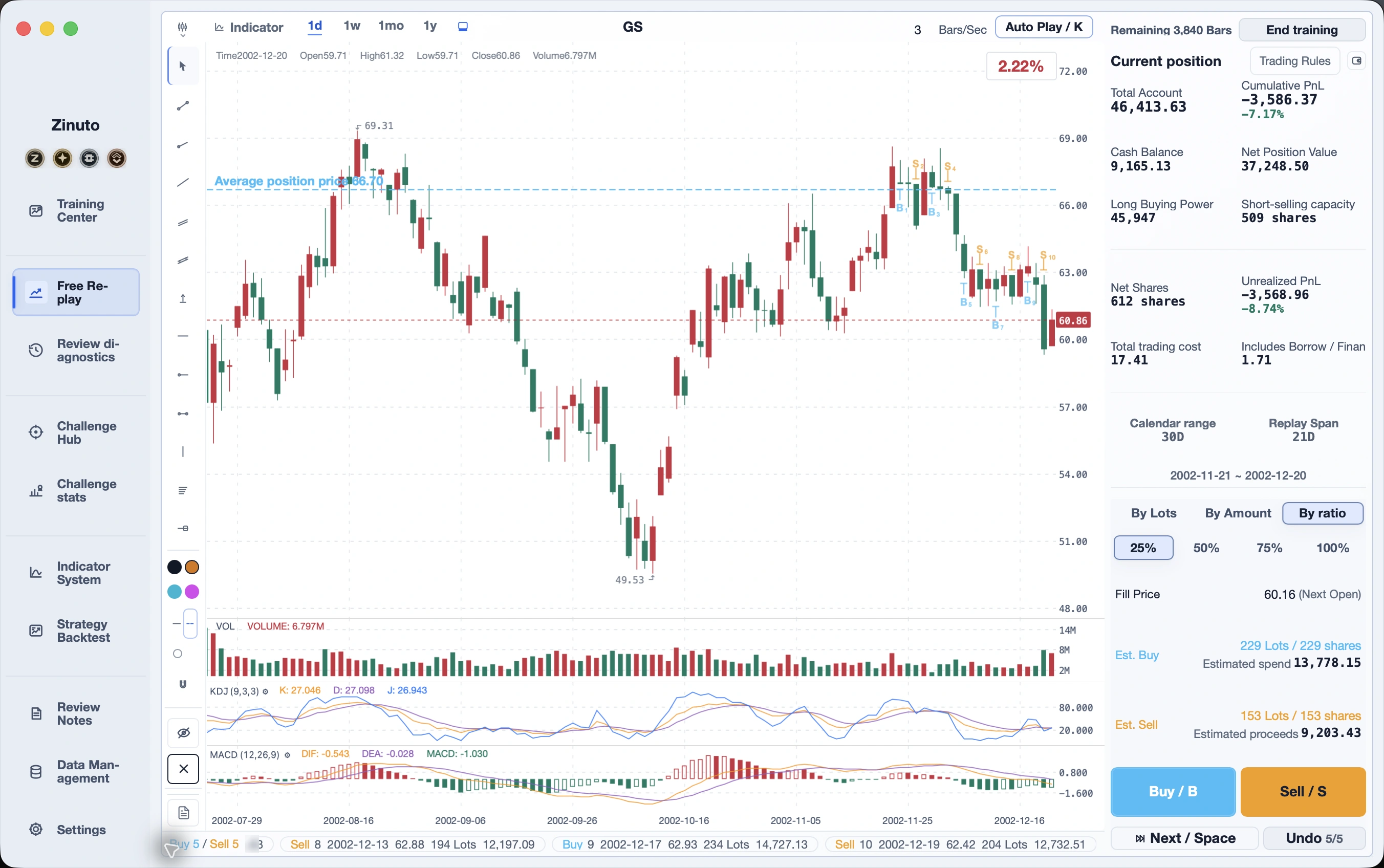
Task: Open MACD indicator settings gear
Action: coord(287,755)
